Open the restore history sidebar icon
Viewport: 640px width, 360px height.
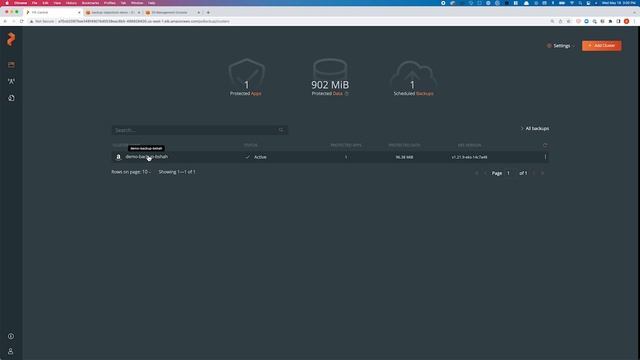point(11,98)
